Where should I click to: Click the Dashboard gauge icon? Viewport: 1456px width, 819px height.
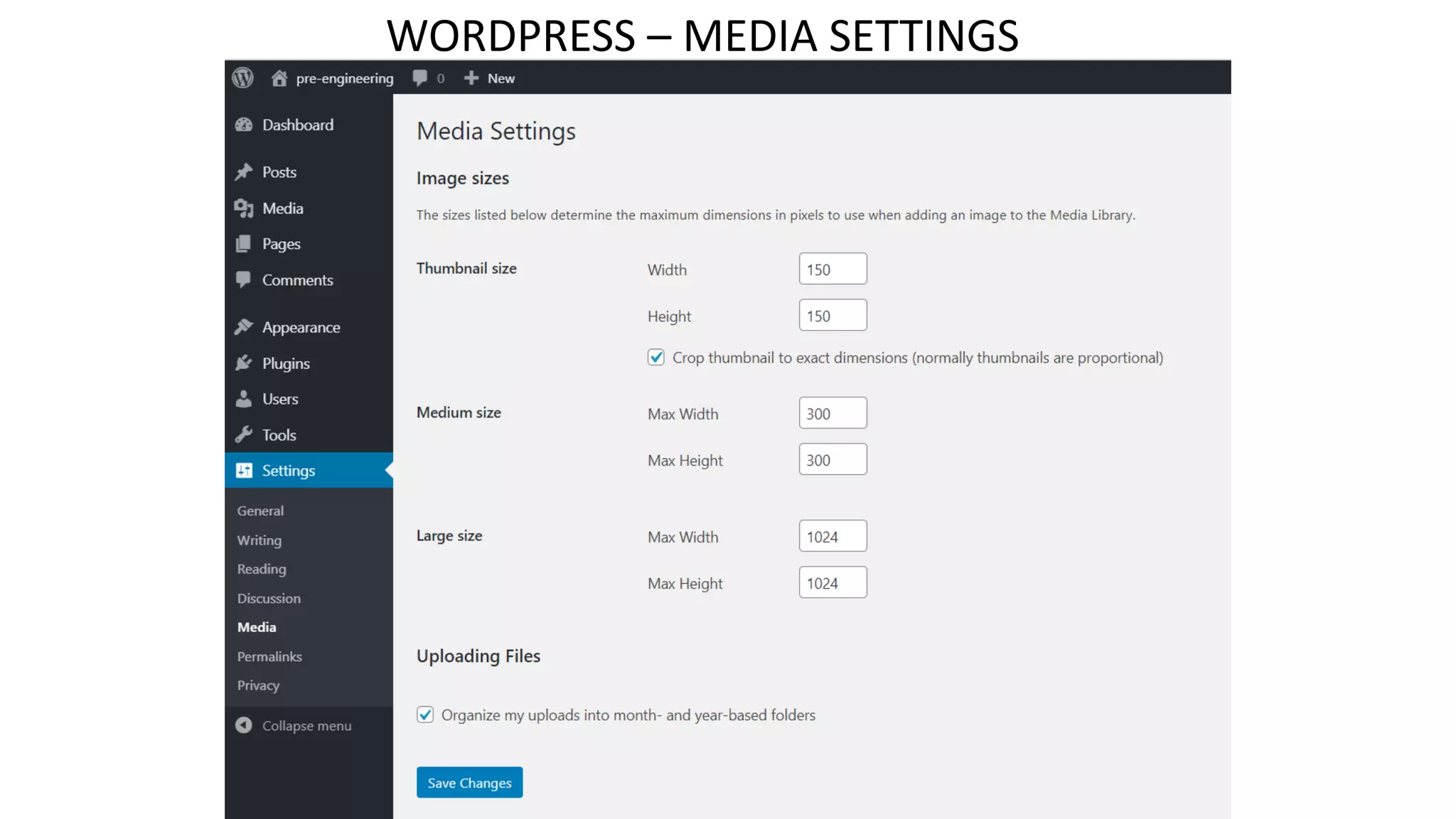coord(244,124)
